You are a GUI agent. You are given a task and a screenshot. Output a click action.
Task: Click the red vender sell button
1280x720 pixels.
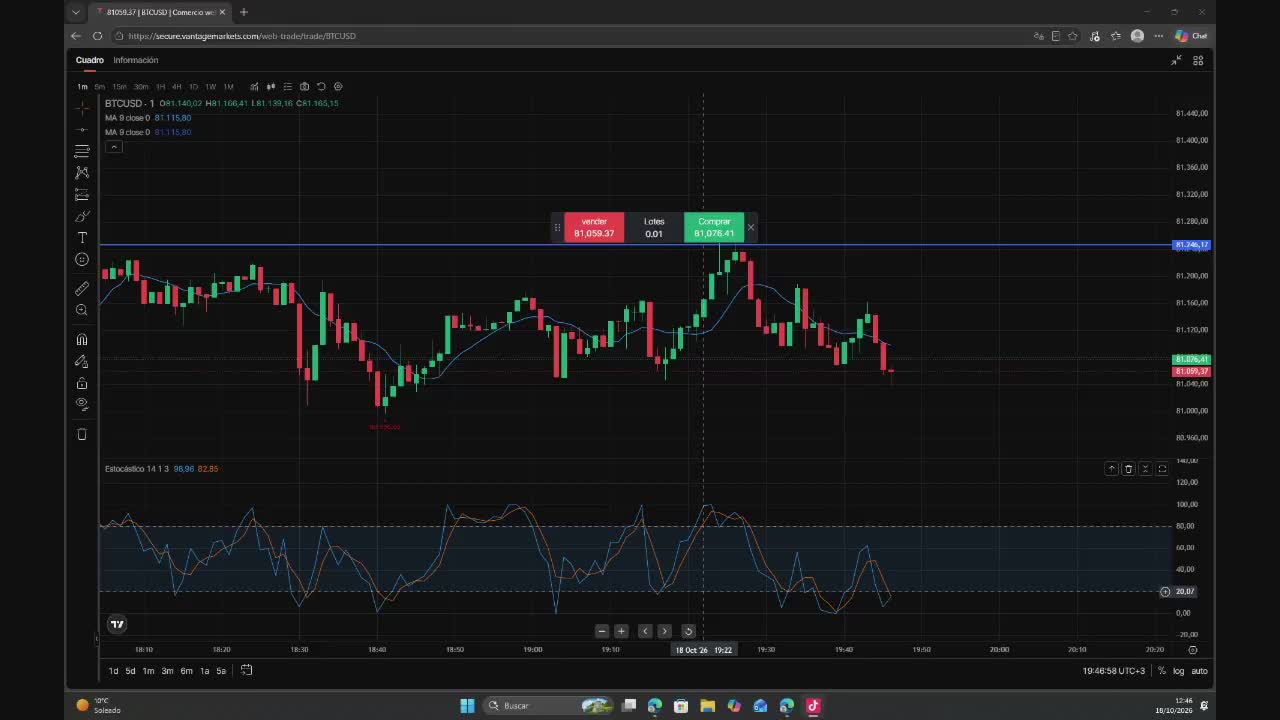594,227
